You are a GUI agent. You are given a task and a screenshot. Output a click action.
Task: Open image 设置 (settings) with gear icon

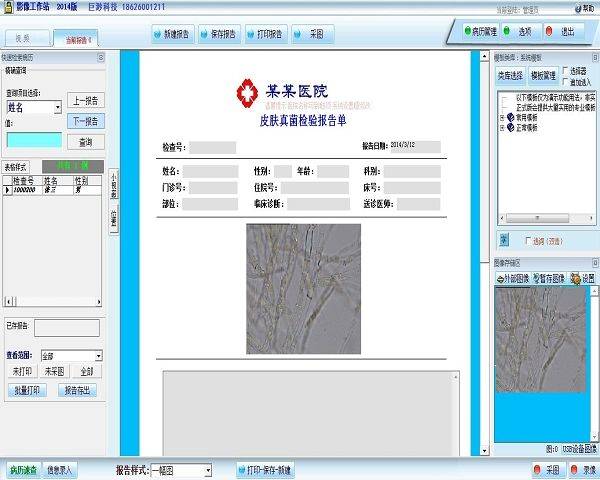(578, 279)
